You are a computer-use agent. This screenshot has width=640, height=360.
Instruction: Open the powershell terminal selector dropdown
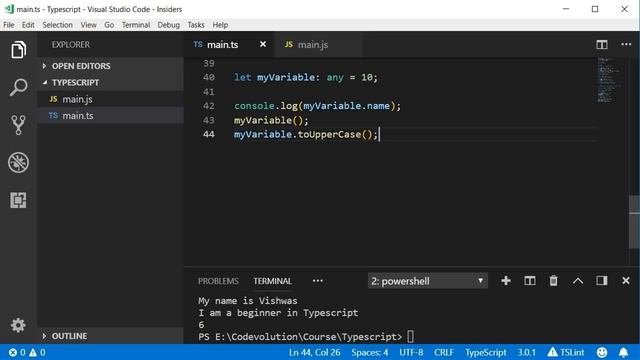tap(428, 281)
